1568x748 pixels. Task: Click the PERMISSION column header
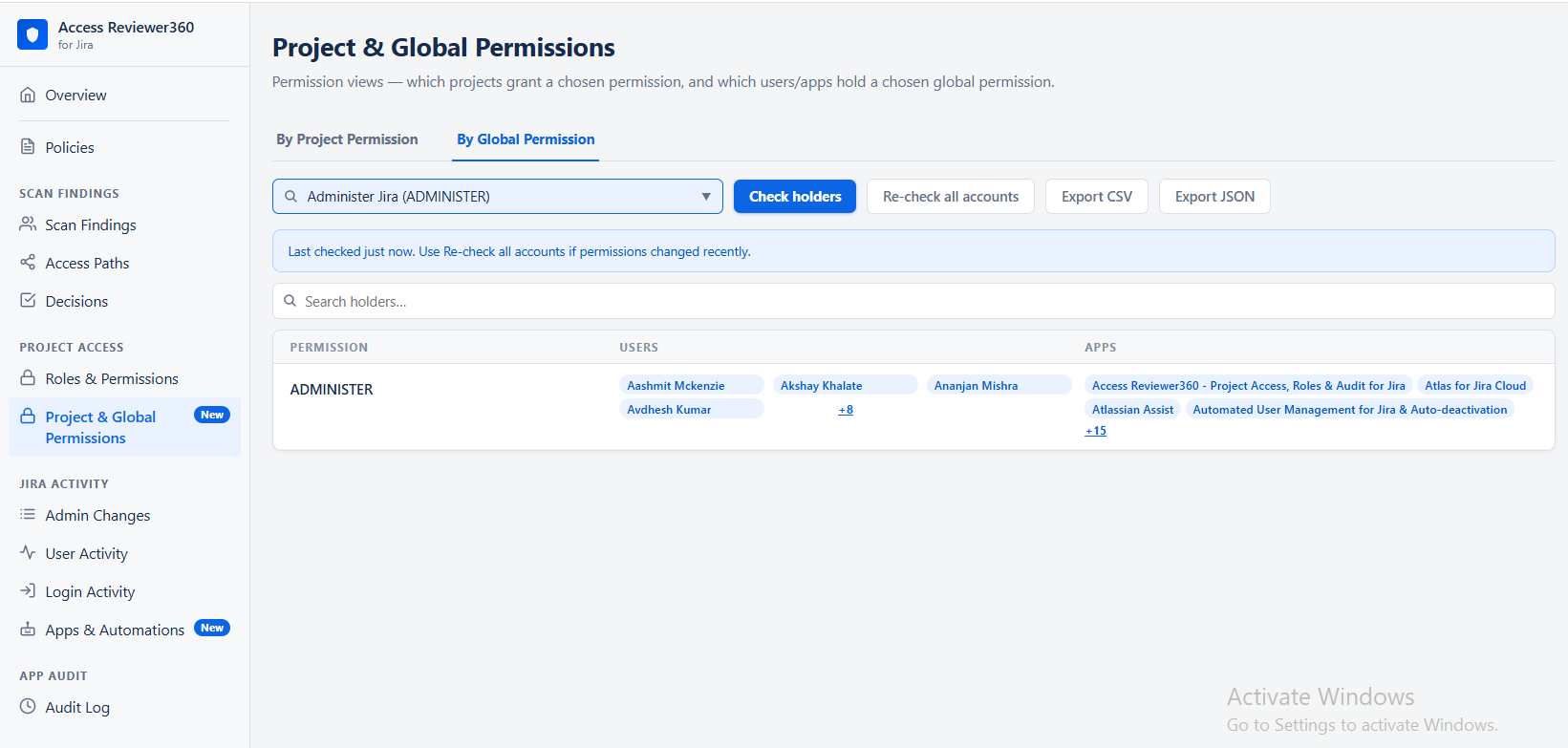[329, 348]
